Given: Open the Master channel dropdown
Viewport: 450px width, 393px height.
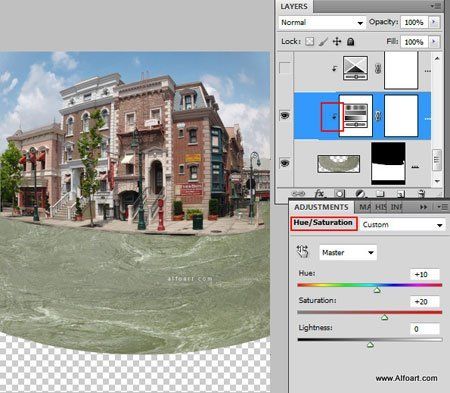Looking at the screenshot, I should (348, 253).
